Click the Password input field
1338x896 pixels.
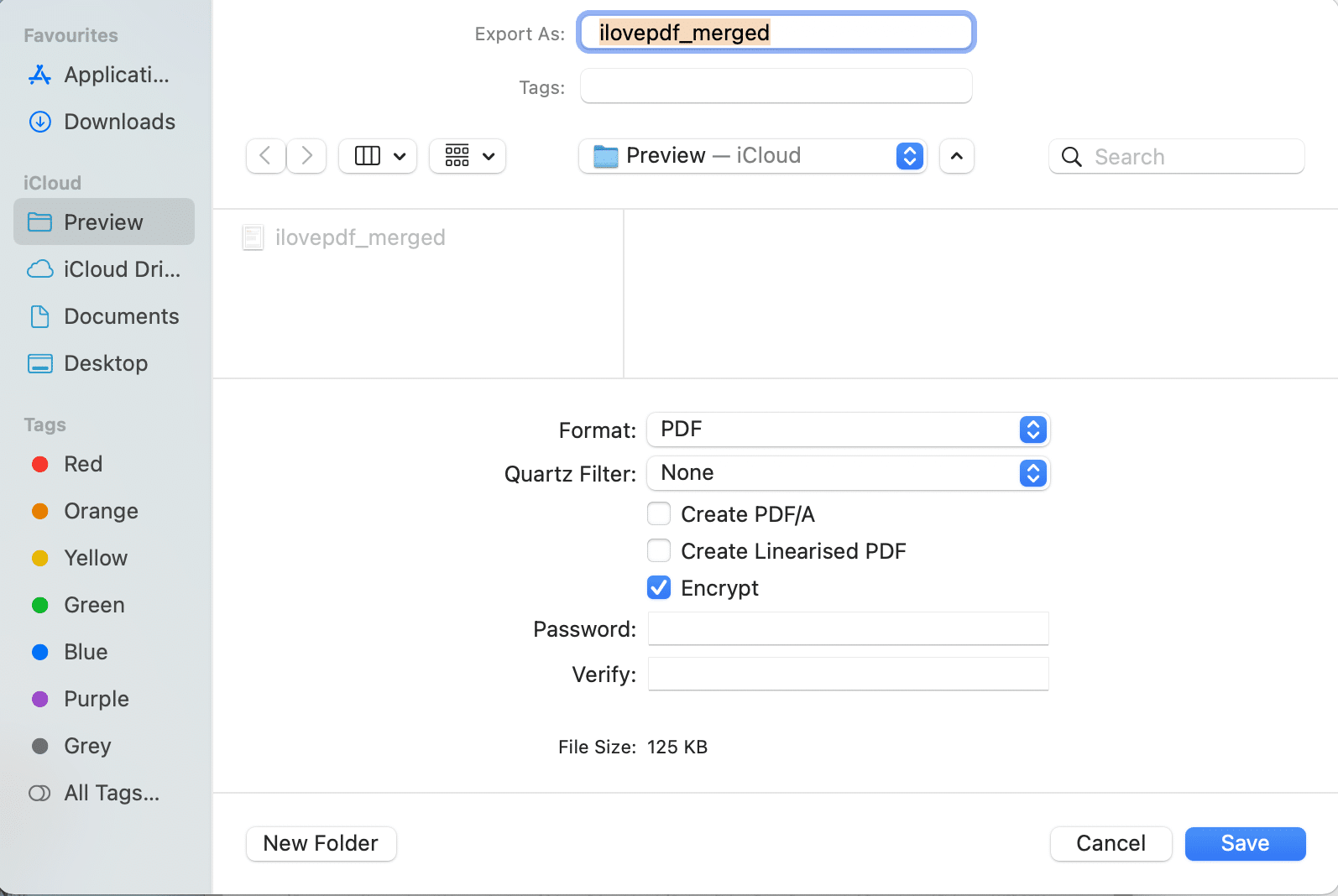(848, 629)
